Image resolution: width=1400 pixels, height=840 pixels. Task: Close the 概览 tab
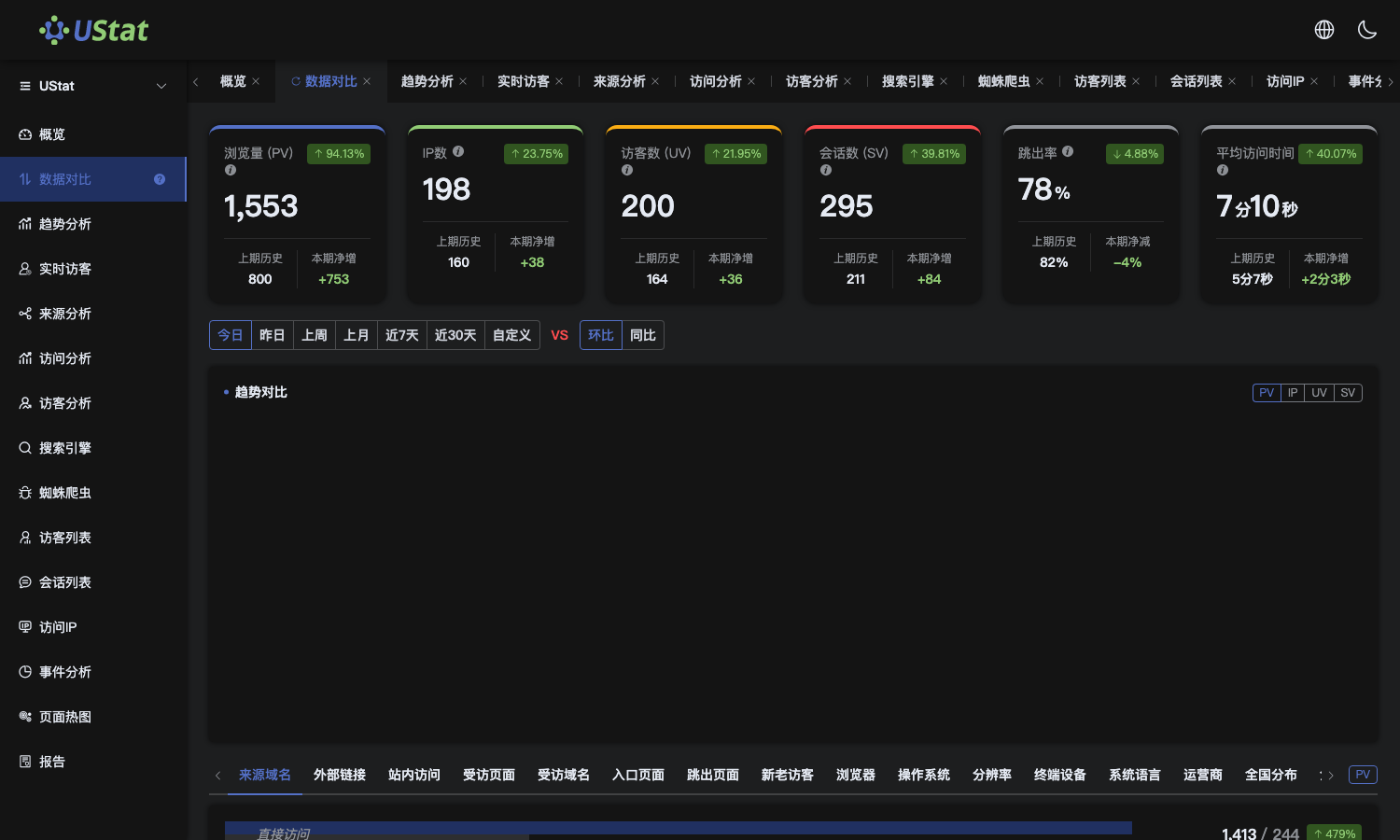click(256, 81)
